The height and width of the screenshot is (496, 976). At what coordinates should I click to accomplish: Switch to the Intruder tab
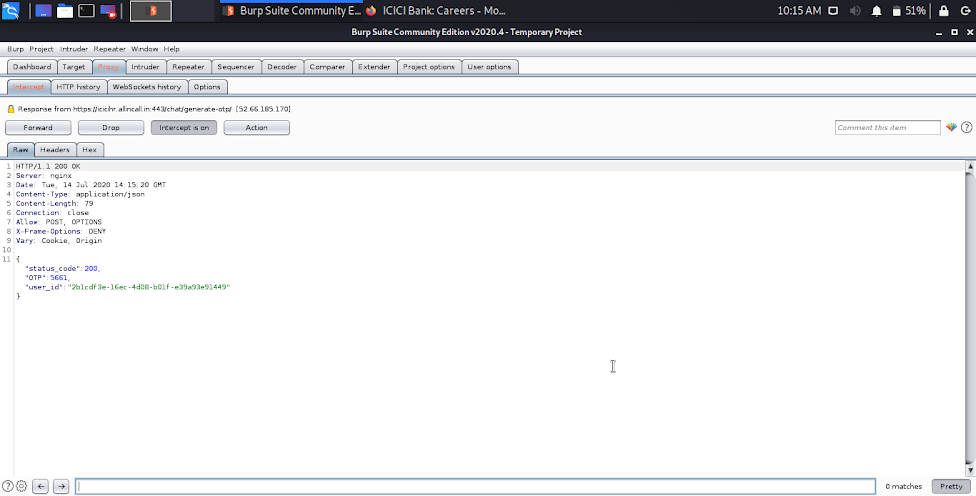click(145, 67)
